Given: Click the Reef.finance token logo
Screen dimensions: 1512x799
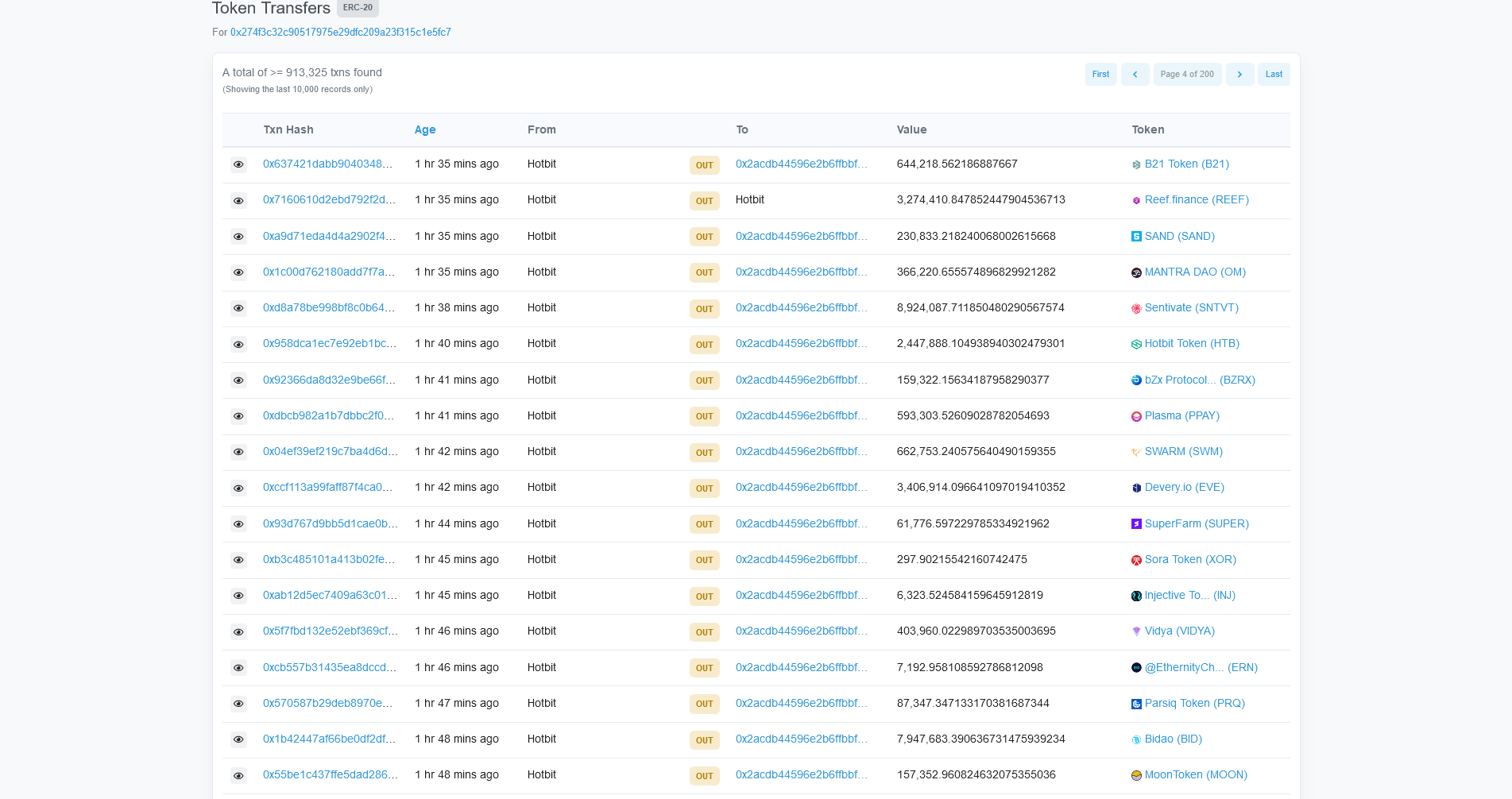Looking at the screenshot, I should tap(1136, 201).
